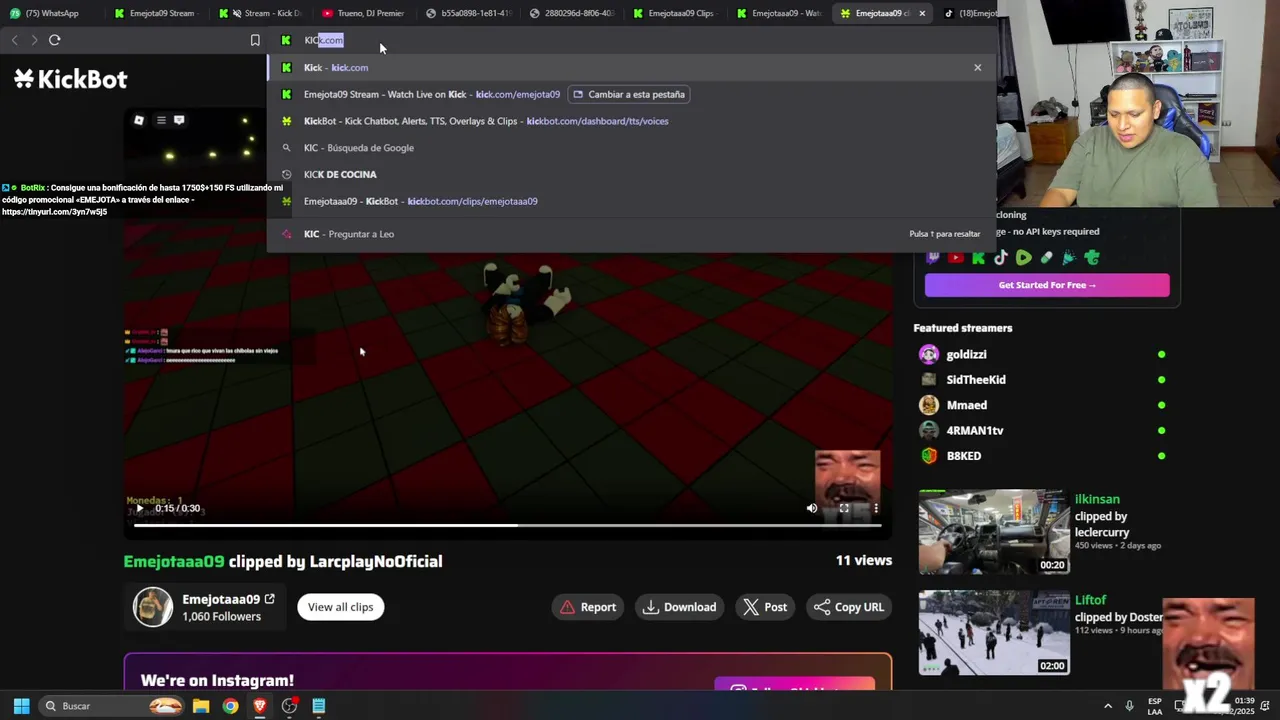Mute the clip with the volume icon

click(812, 508)
